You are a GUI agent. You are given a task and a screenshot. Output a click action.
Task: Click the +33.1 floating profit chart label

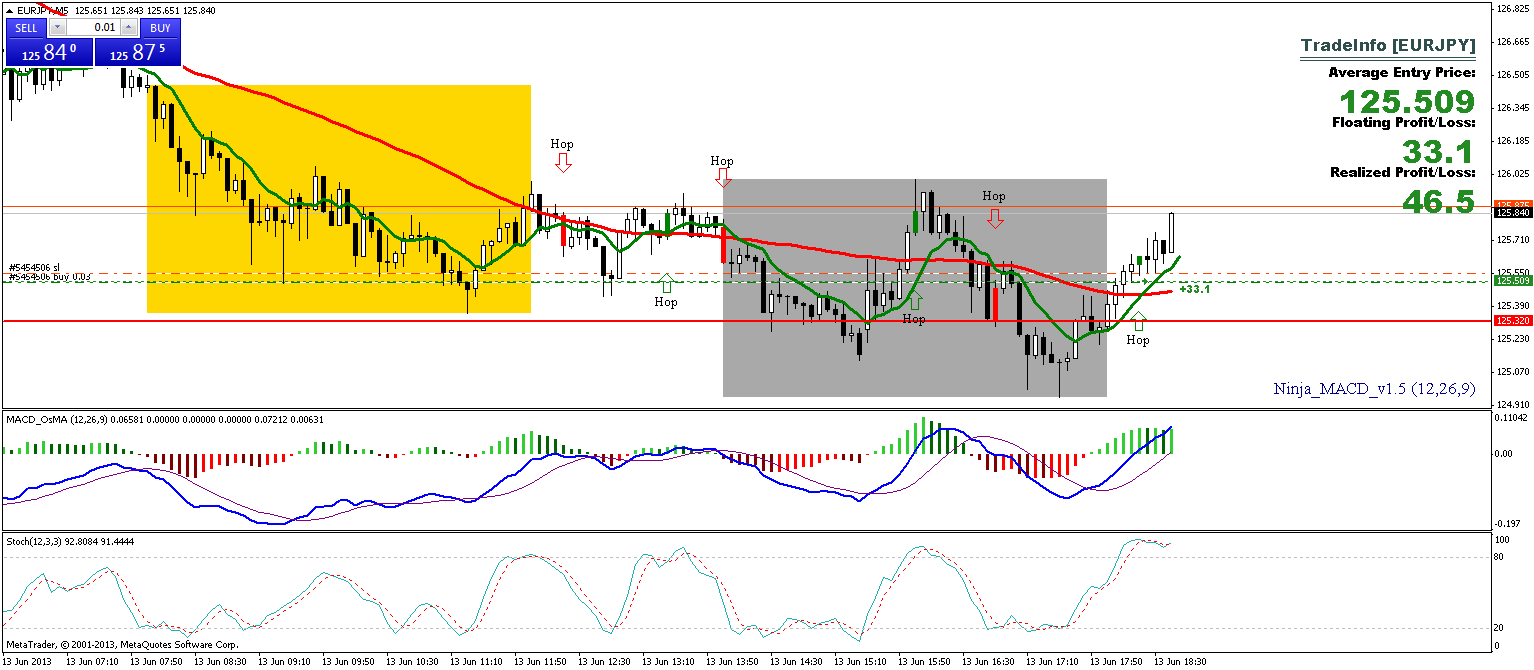pos(1195,289)
